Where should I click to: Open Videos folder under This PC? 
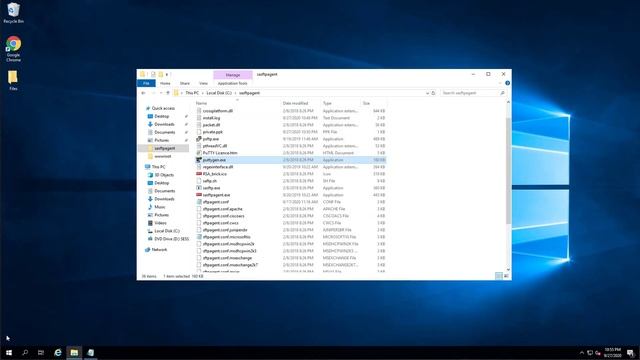(x=160, y=223)
